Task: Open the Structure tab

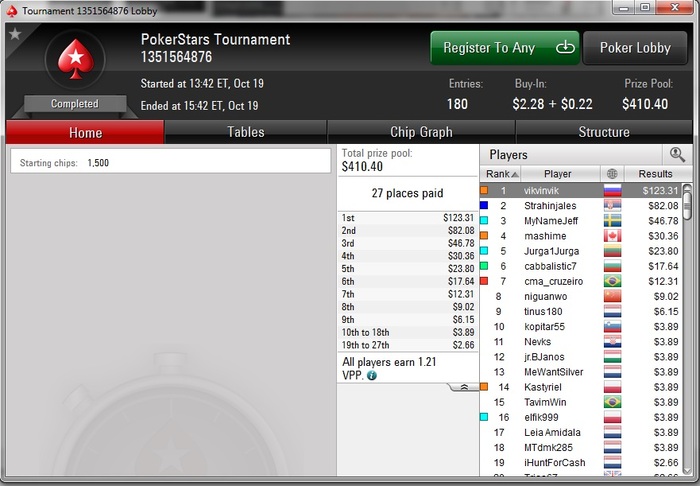Action: [x=604, y=132]
